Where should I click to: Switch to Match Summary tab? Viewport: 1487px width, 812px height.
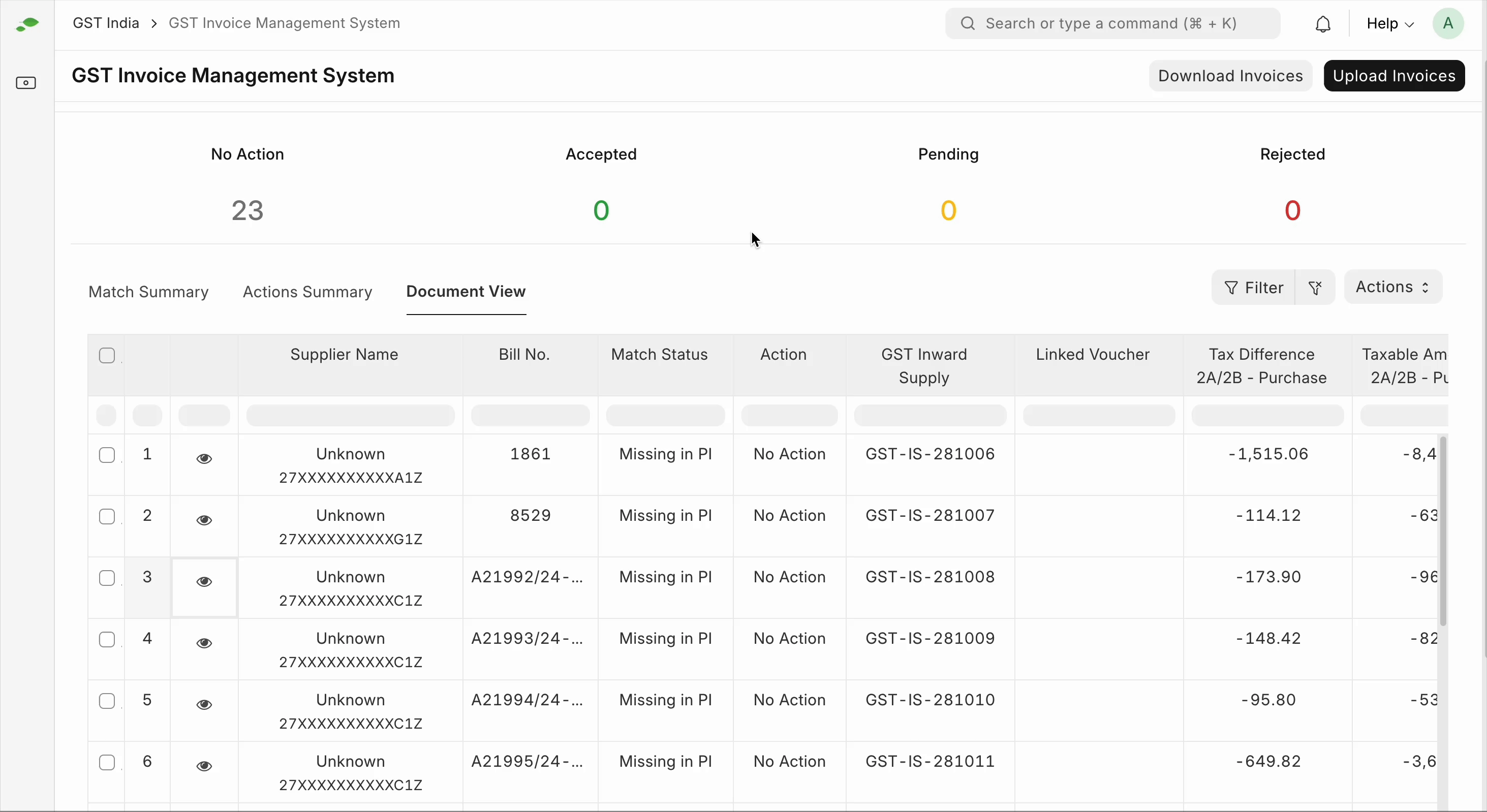coord(148,292)
